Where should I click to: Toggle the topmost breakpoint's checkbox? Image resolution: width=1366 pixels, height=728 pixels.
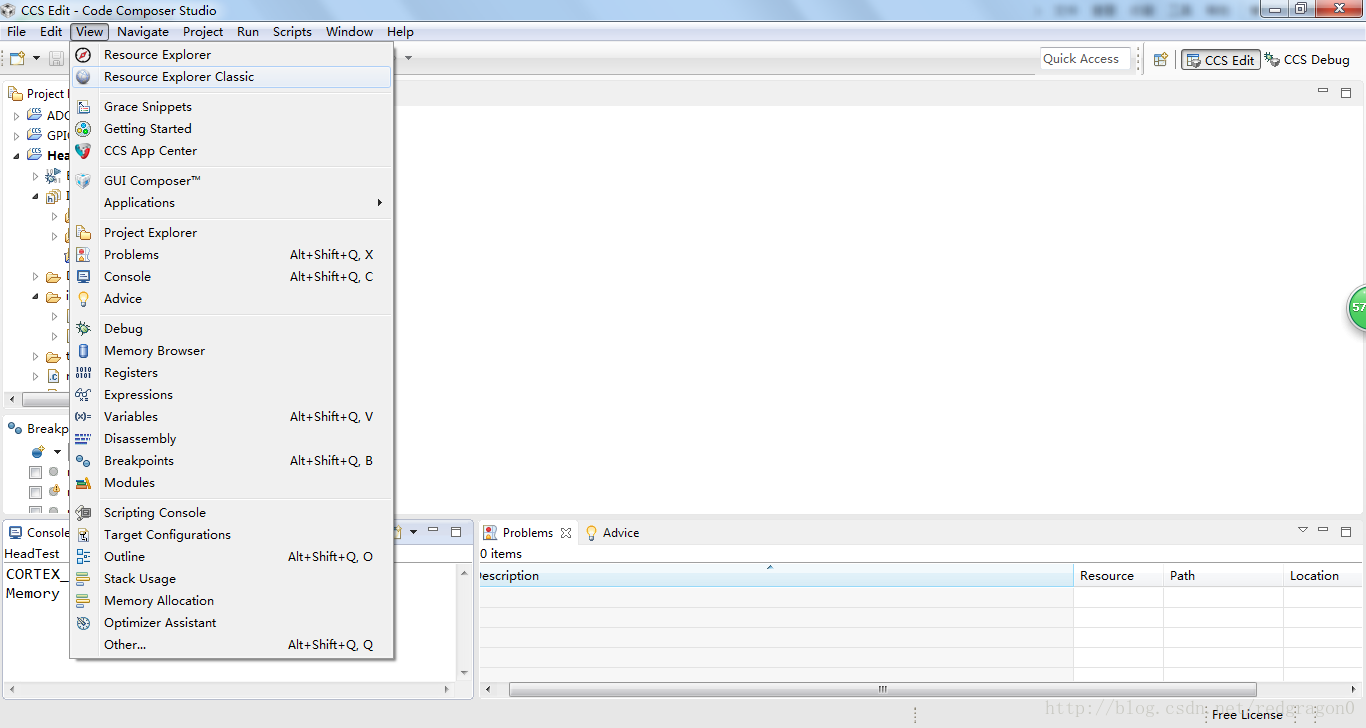click(35, 472)
